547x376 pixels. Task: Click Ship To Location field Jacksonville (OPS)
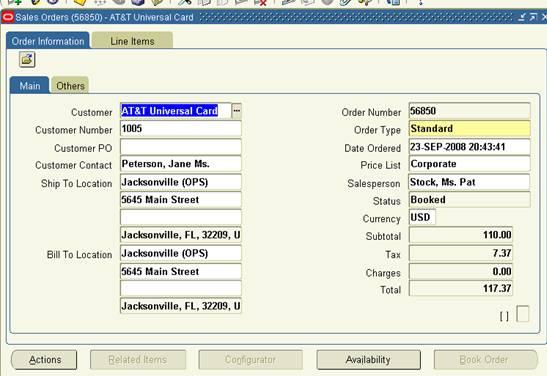(181, 182)
